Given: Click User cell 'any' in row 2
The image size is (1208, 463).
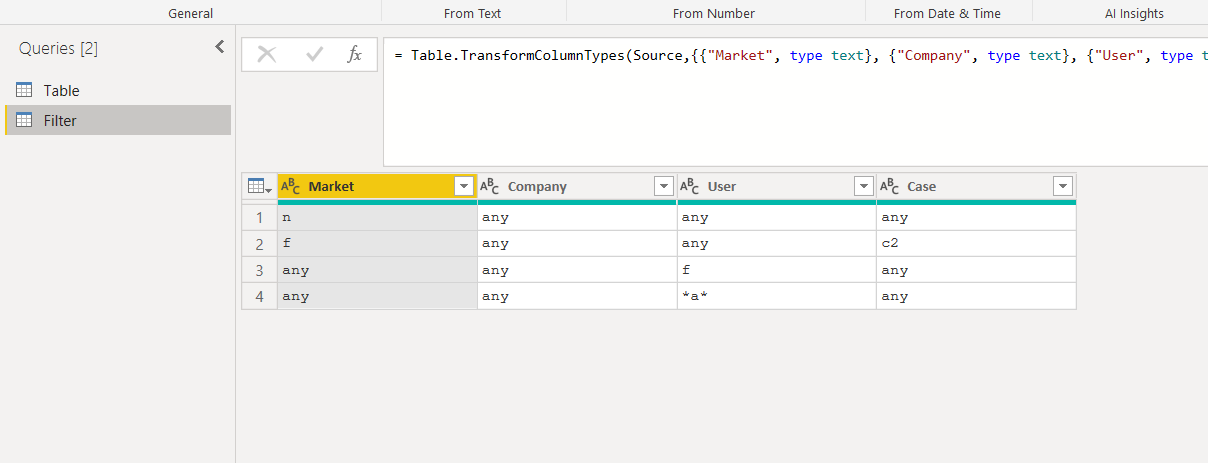Looking at the screenshot, I should click(x=777, y=243).
